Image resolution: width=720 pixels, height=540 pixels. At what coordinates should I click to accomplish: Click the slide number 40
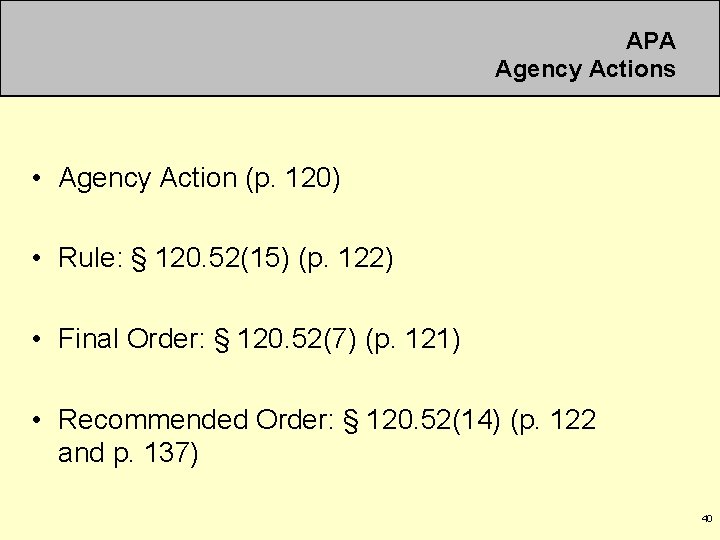click(x=707, y=518)
